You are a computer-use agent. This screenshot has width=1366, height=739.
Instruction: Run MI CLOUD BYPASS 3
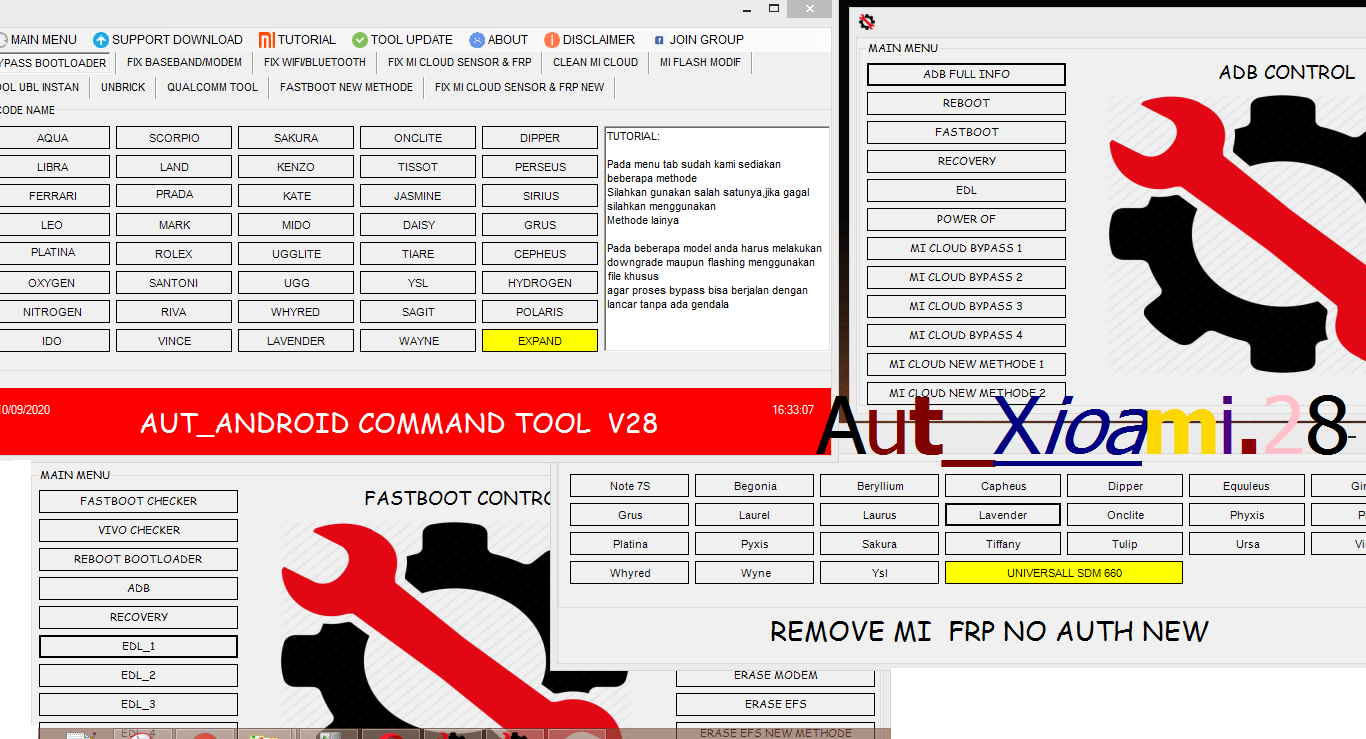(966, 306)
